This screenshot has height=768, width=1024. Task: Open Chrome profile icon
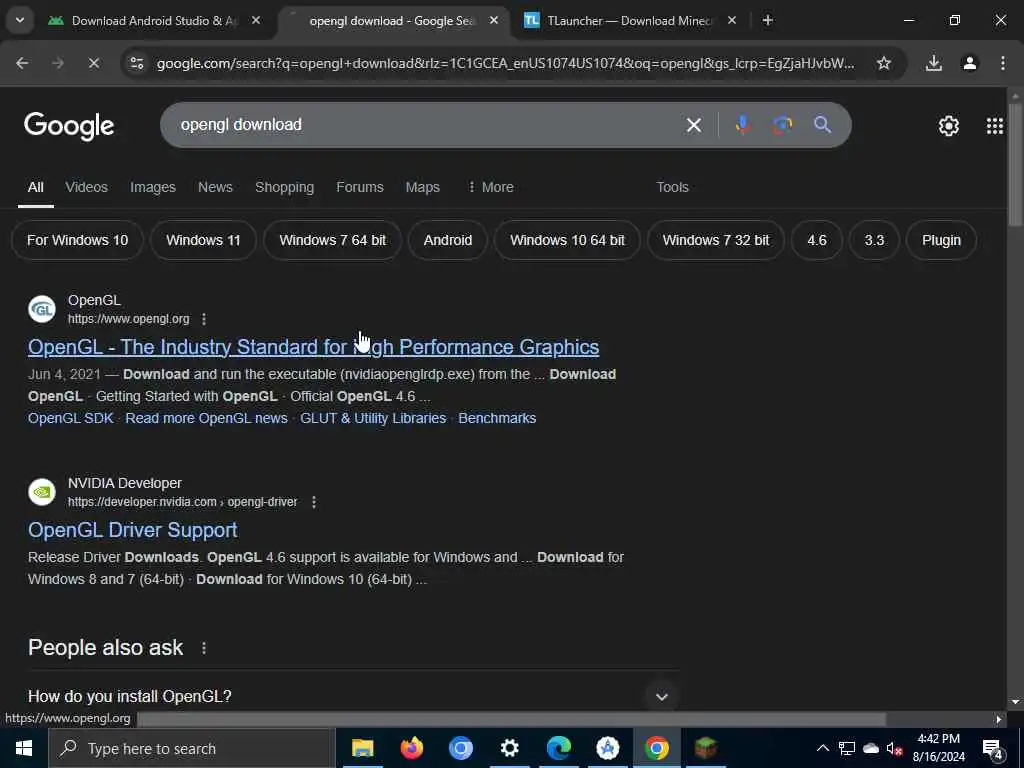tap(970, 63)
